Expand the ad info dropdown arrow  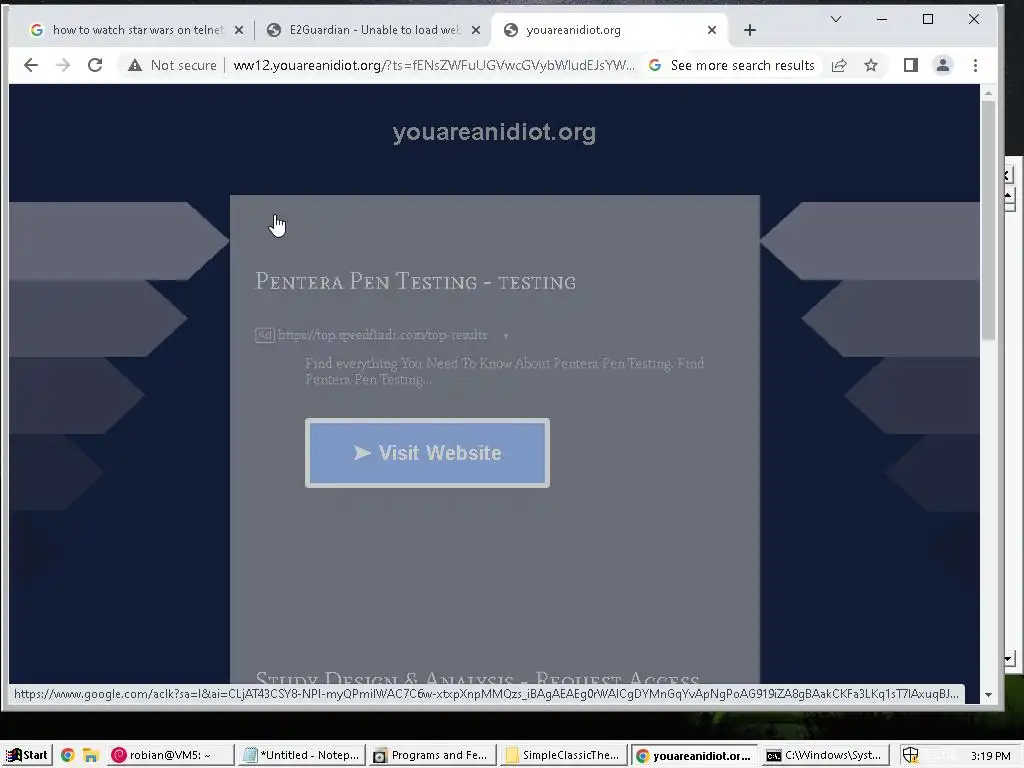(x=505, y=336)
